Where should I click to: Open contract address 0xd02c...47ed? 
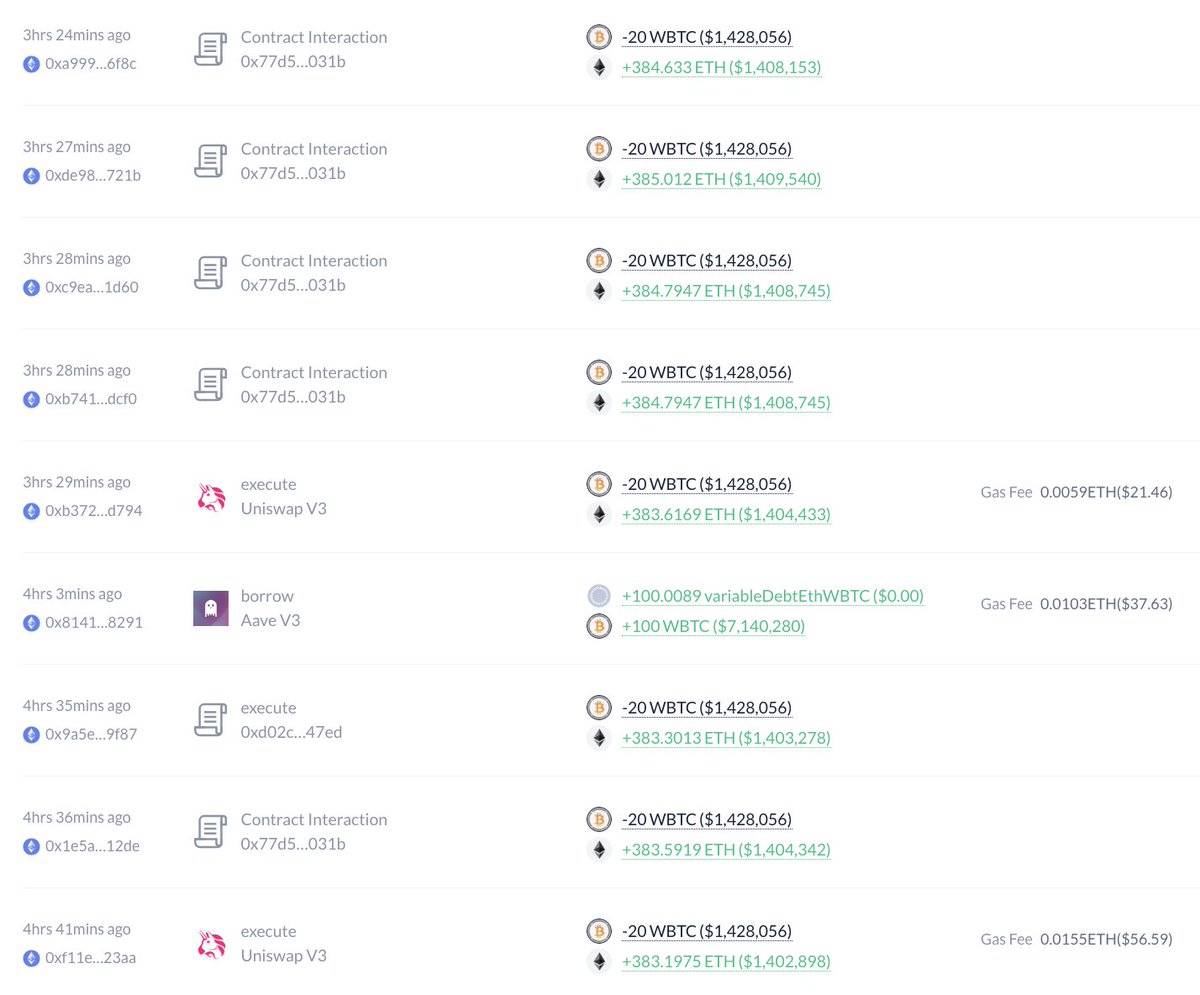[x=291, y=732]
